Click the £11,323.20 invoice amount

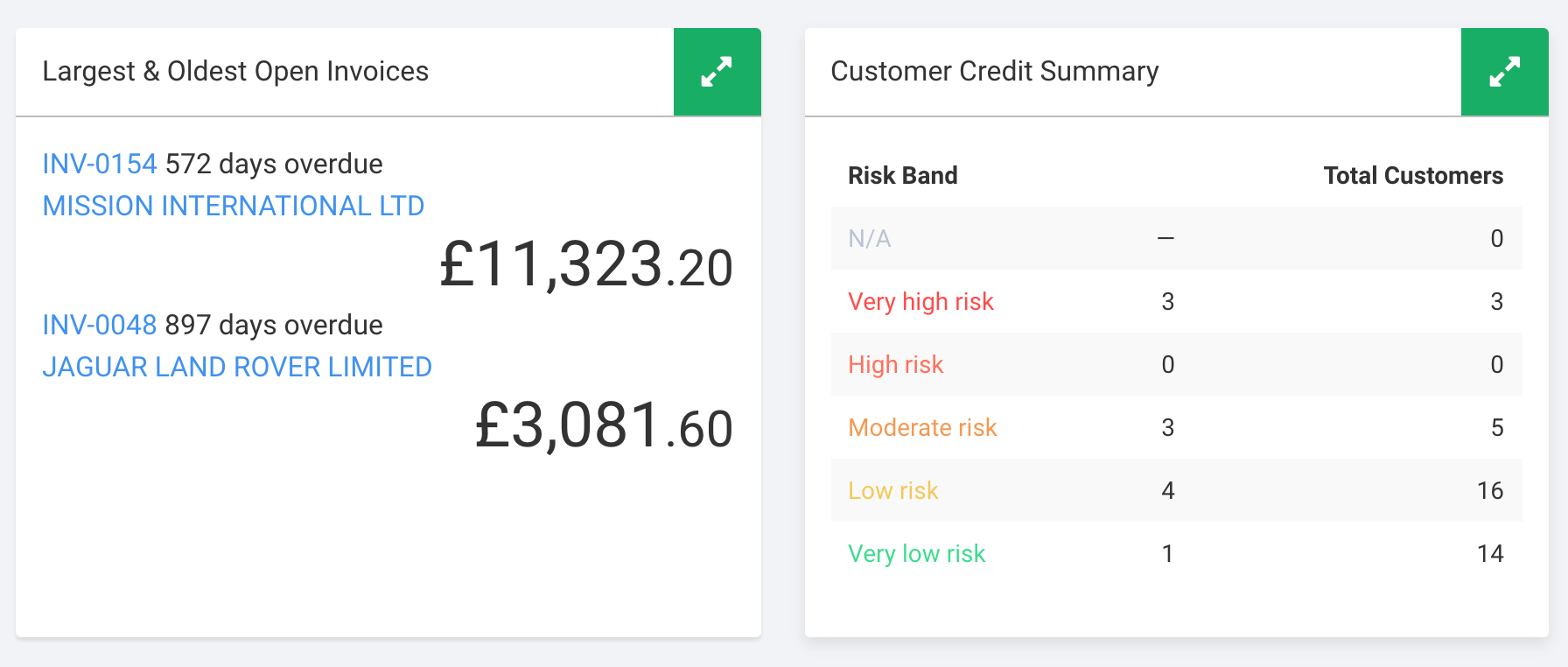(x=585, y=265)
